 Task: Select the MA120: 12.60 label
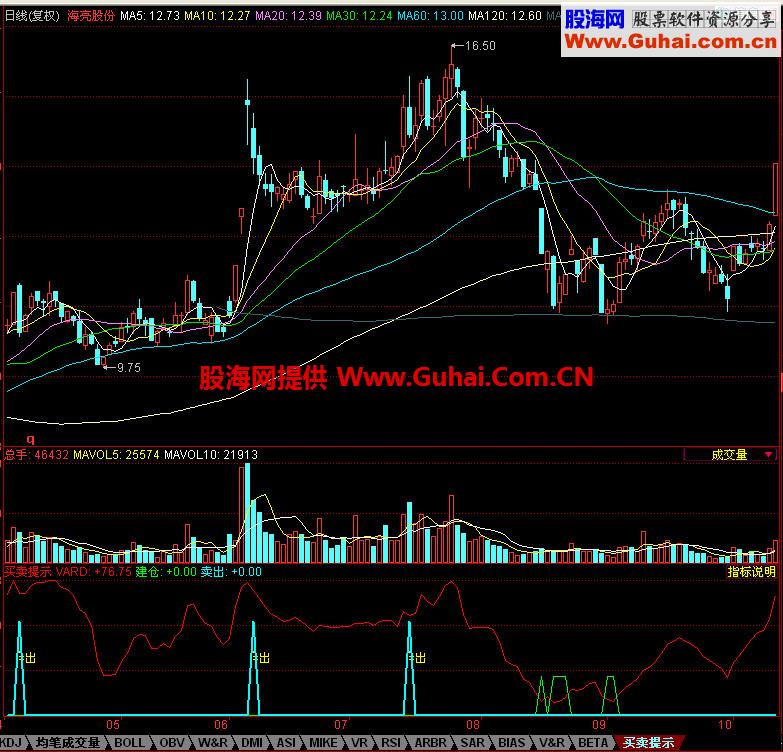point(505,16)
